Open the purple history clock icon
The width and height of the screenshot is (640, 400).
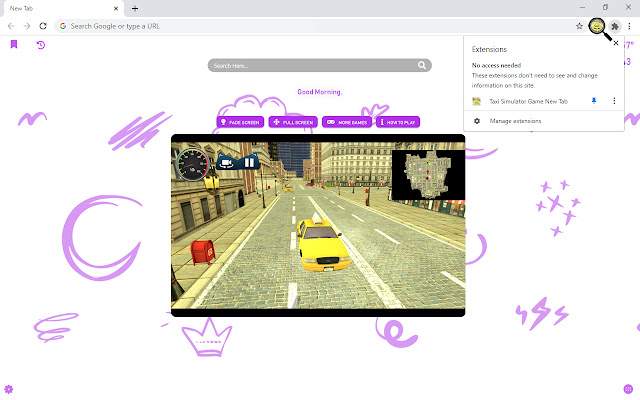coord(40,44)
